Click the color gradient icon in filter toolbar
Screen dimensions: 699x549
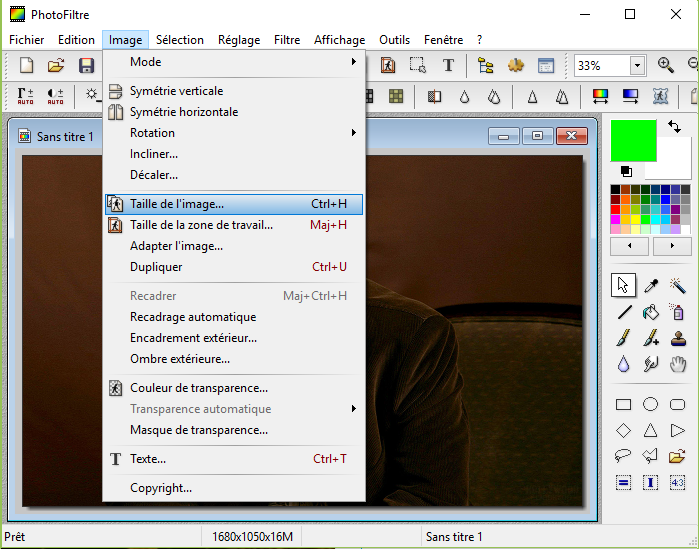(600, 96)
